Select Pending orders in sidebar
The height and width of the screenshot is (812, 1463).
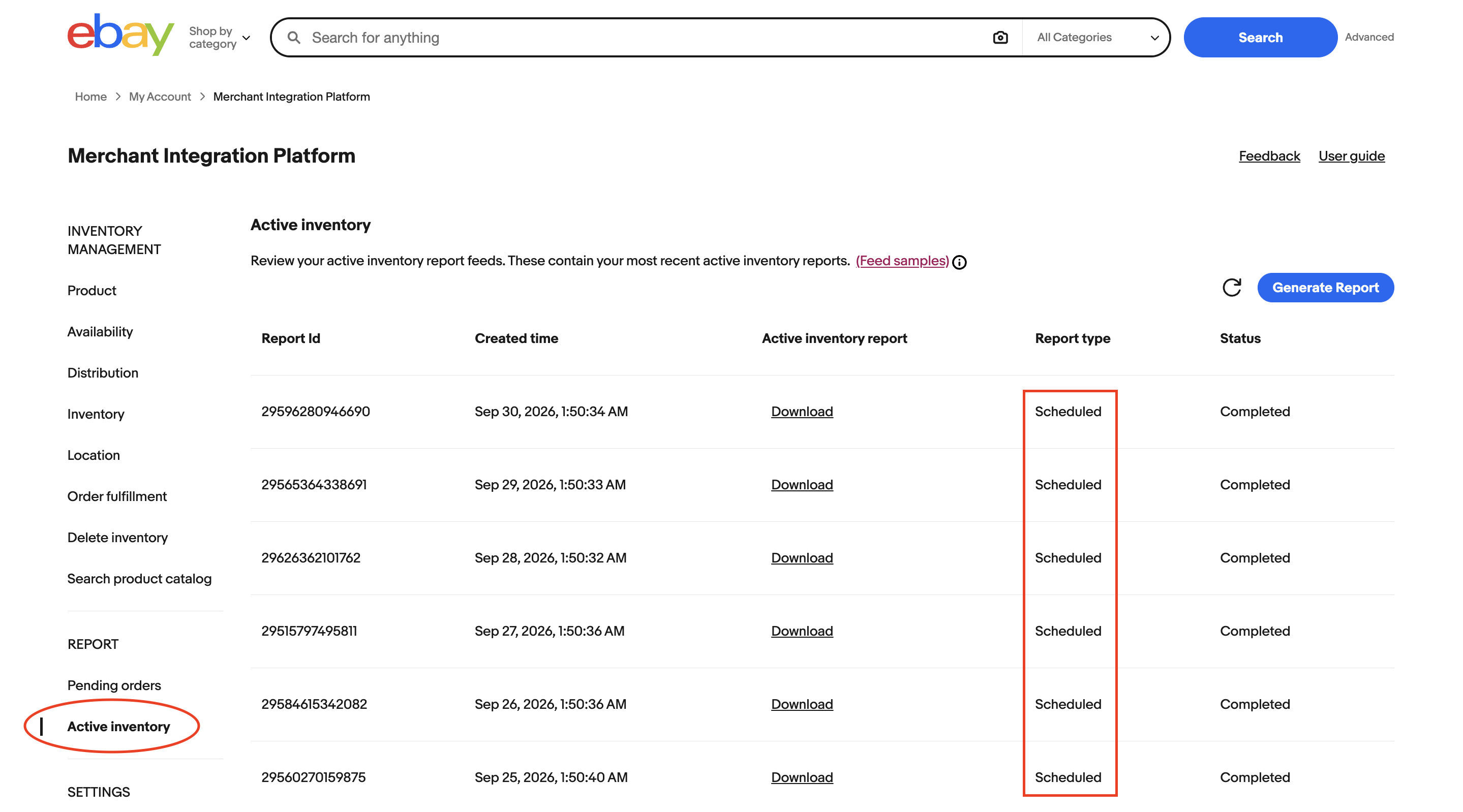(x=114, y=685)
